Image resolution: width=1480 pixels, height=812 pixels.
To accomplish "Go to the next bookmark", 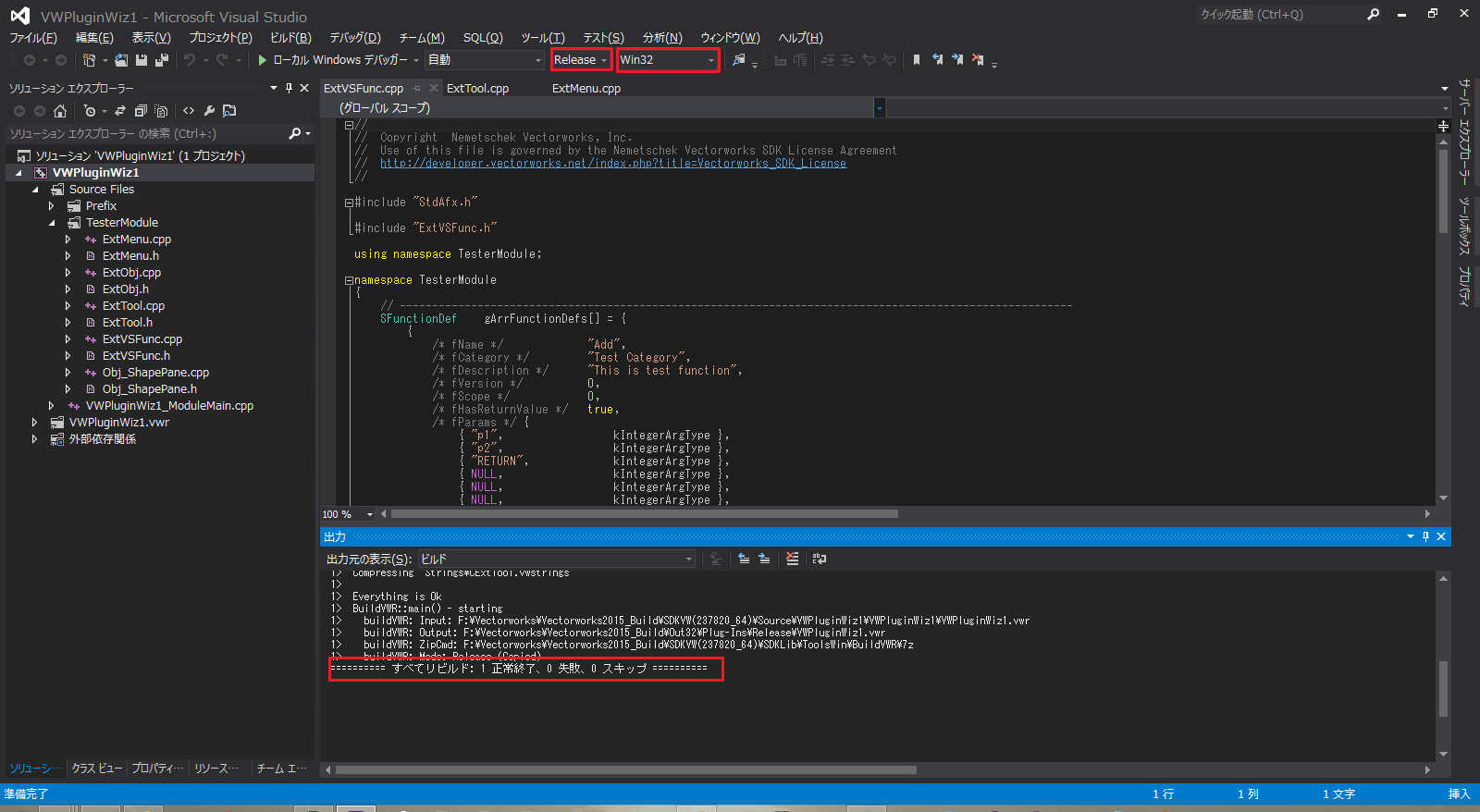I will coord(957,60).
